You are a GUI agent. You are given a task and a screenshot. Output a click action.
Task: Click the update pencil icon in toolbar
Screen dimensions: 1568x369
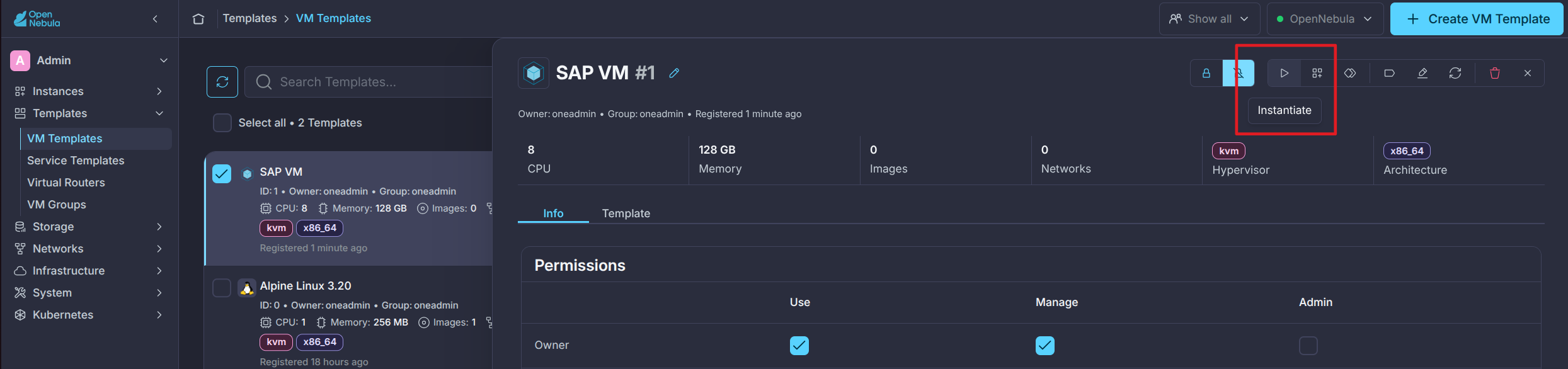point(1422,73)
